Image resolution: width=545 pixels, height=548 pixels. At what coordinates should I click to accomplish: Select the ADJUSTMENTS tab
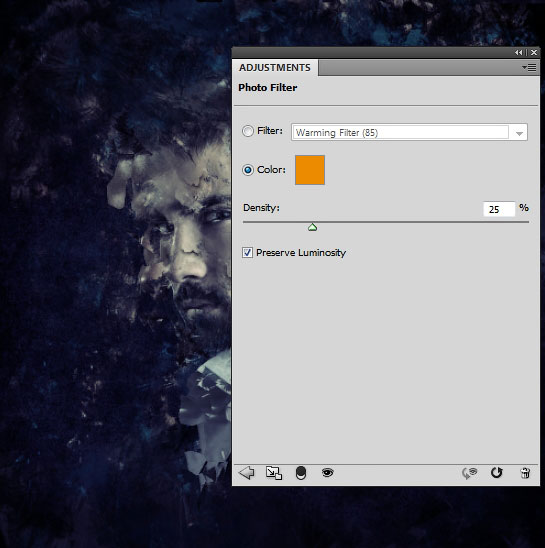coord(275,67)
